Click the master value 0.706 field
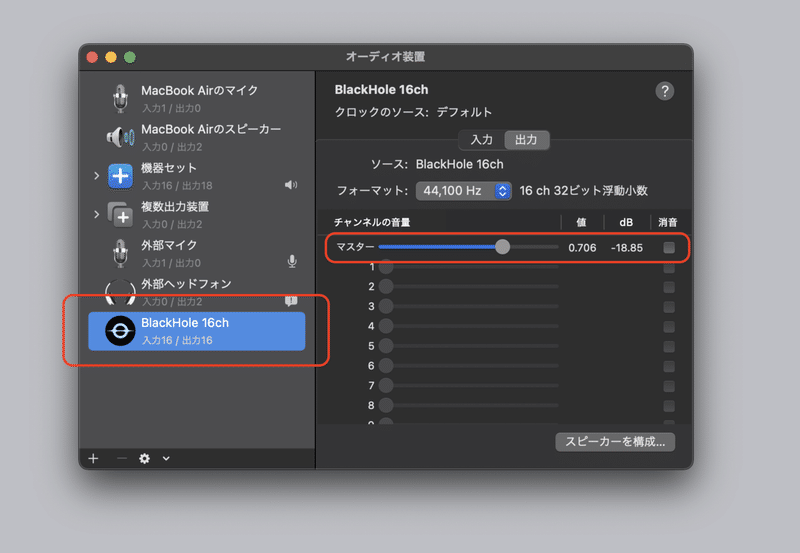The height and width of the screenshot is (553, 800). point(582,248)
